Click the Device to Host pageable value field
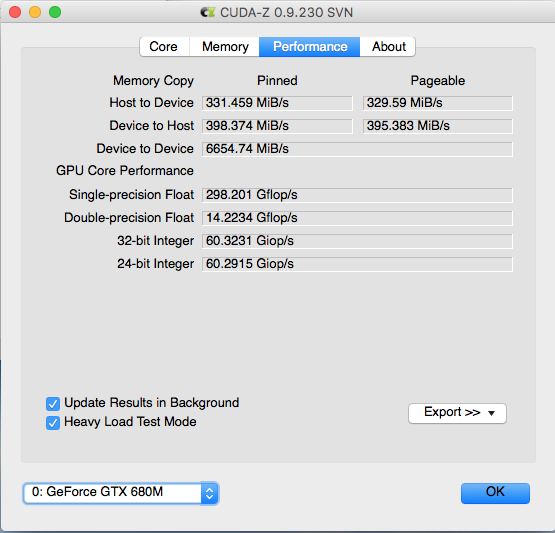Image resolution: width=555 pixels, height=533 pixels. click(x=437, y=126)
